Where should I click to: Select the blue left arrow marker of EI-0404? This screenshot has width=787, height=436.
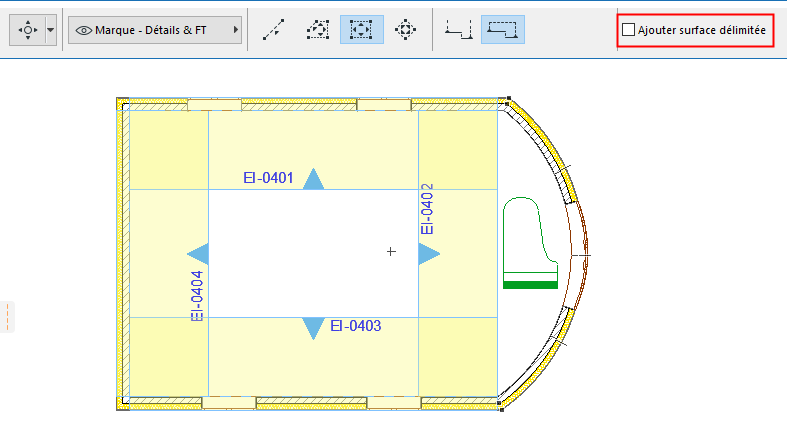tap(198, 254)
